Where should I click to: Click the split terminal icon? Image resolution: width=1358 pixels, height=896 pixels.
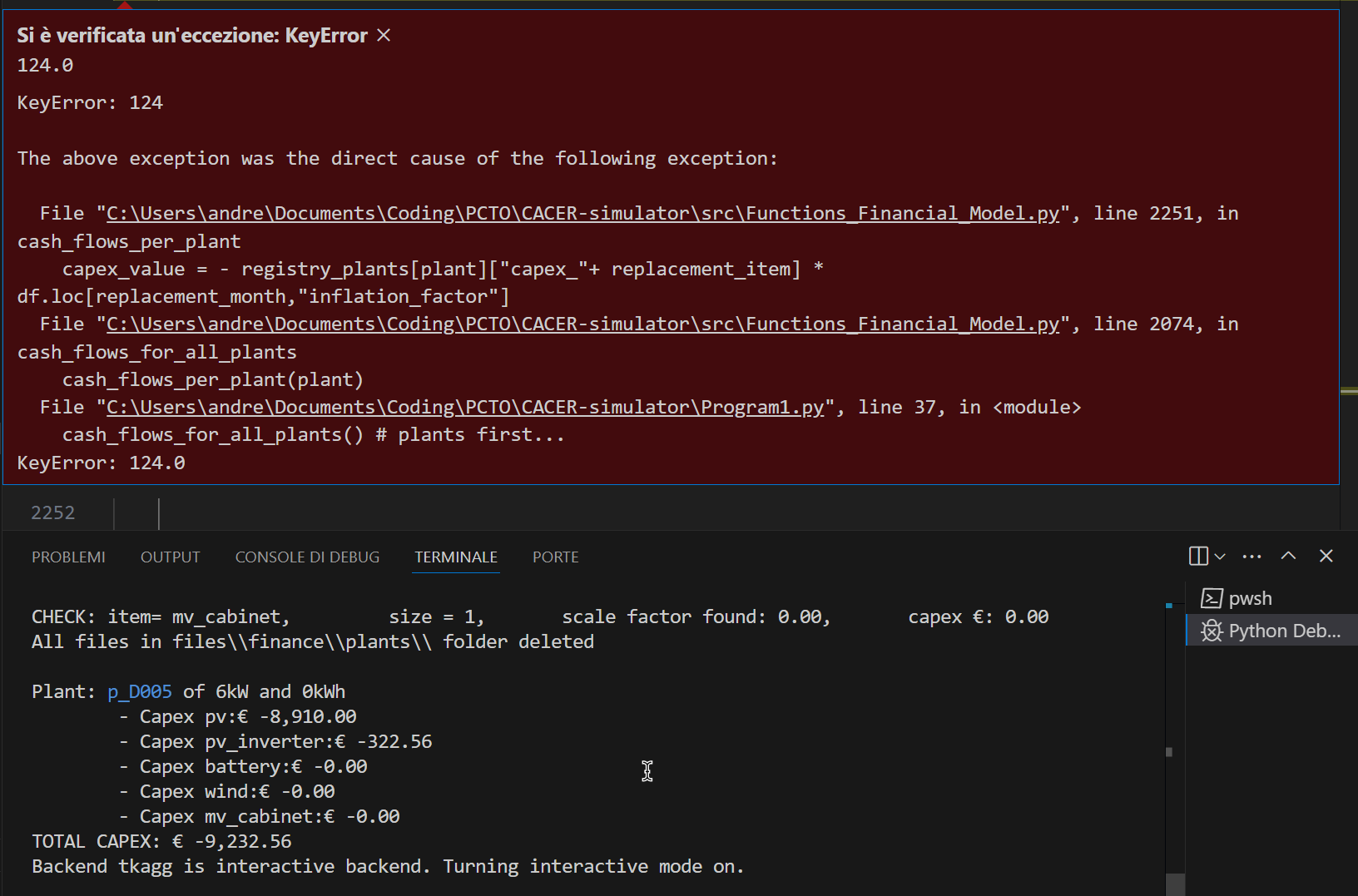[x=1198, y=556]
